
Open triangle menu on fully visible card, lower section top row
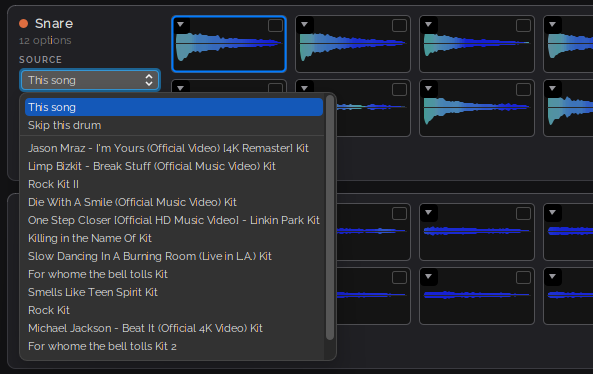428,213
